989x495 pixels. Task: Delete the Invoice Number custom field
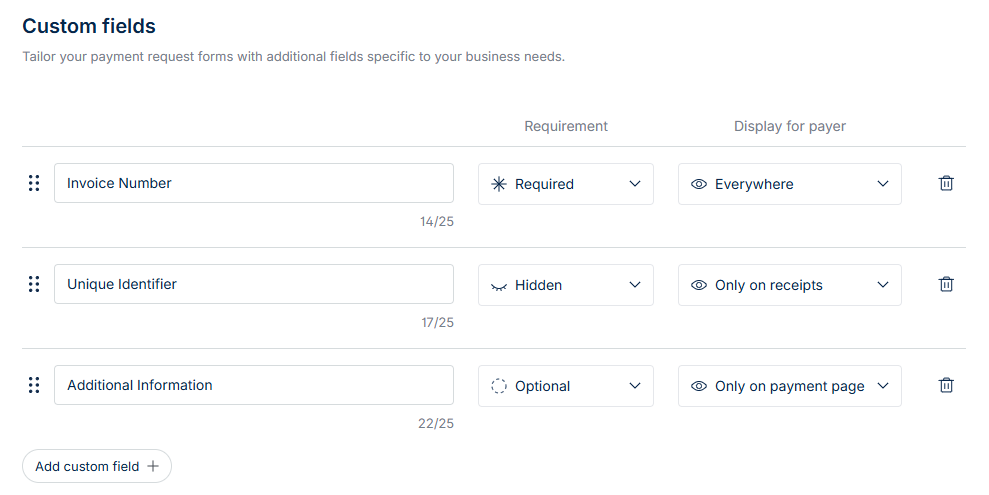click(x=946, y=184)
